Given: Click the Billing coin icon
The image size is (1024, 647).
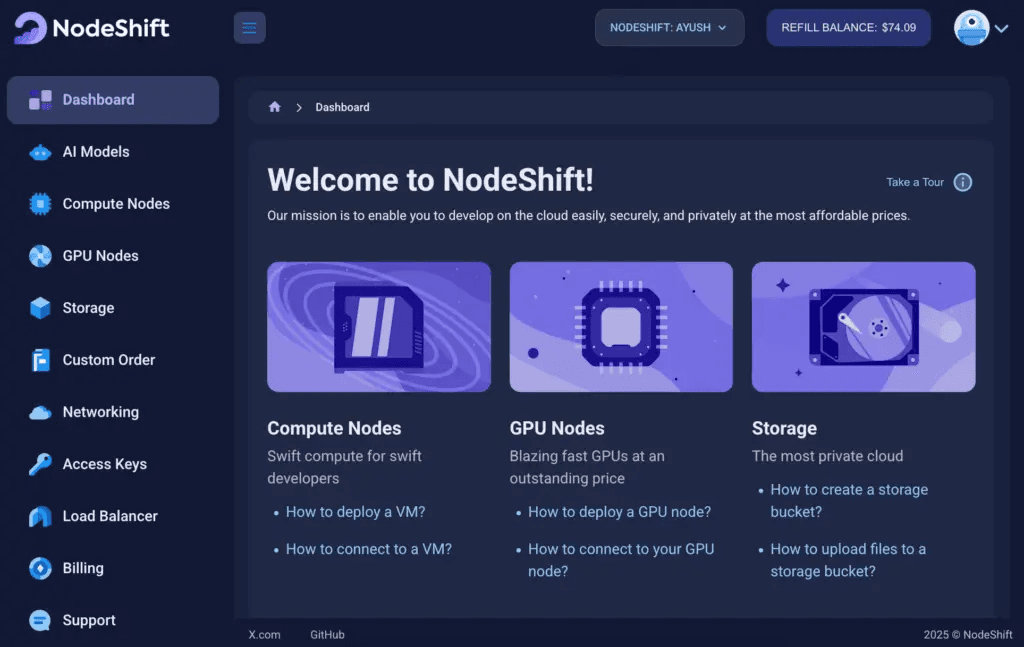Looking at the screenshot, I should [x=40, y=569].
